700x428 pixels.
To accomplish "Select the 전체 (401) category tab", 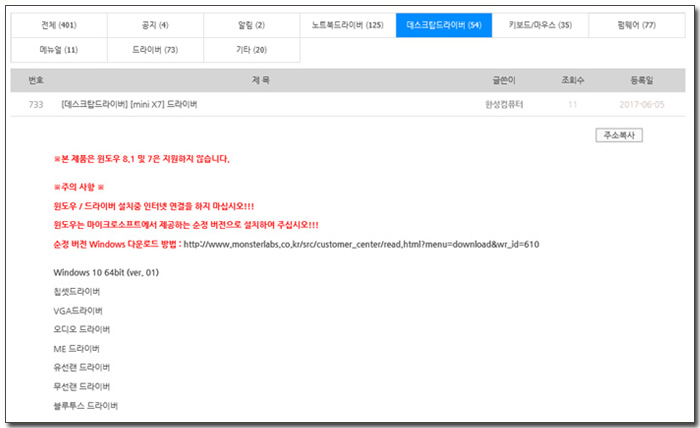I will click(59, 25).
